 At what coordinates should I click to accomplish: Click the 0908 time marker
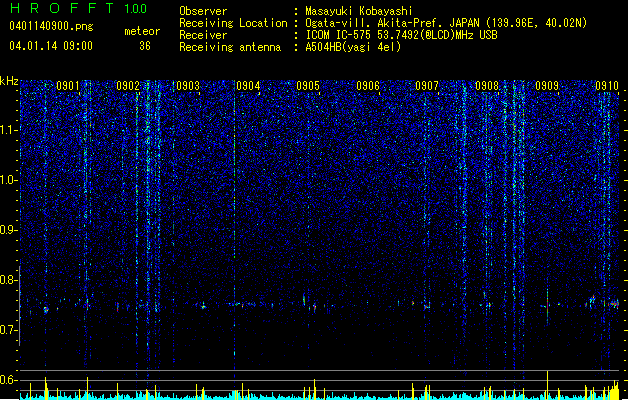(x=487, y=86)
